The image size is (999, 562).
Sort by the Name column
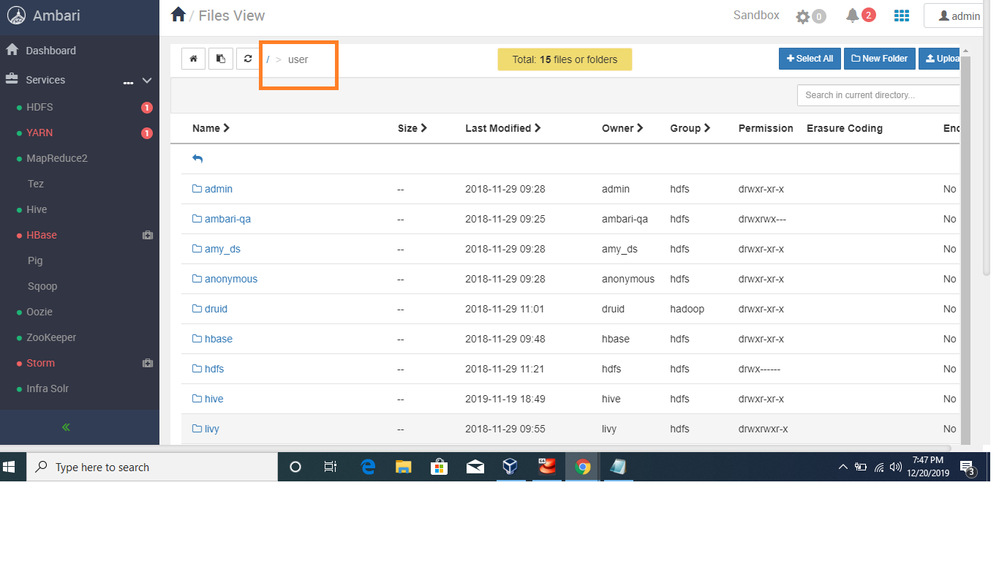pos(210,128)
